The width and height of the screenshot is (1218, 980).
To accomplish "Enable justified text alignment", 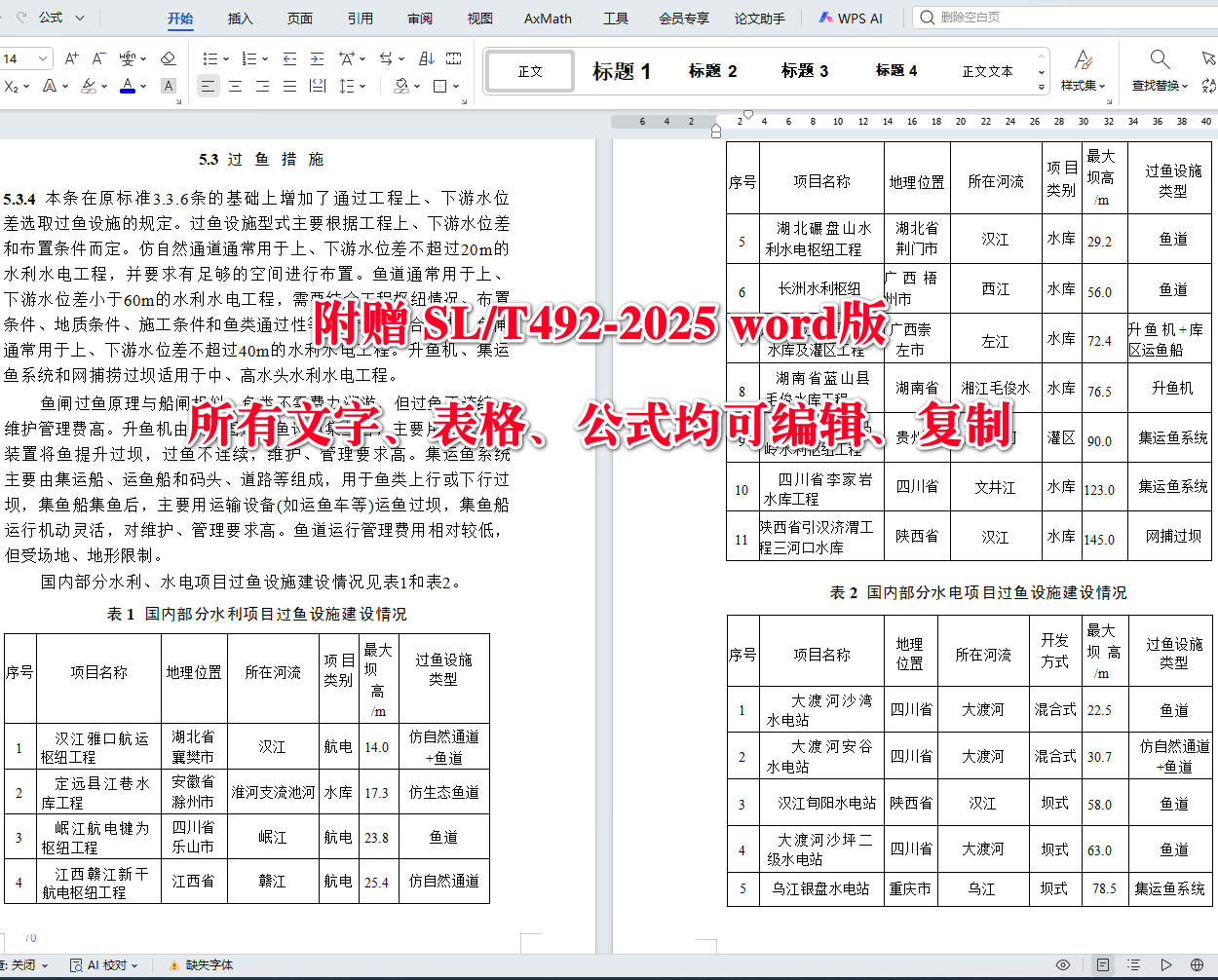I will 289,86.
